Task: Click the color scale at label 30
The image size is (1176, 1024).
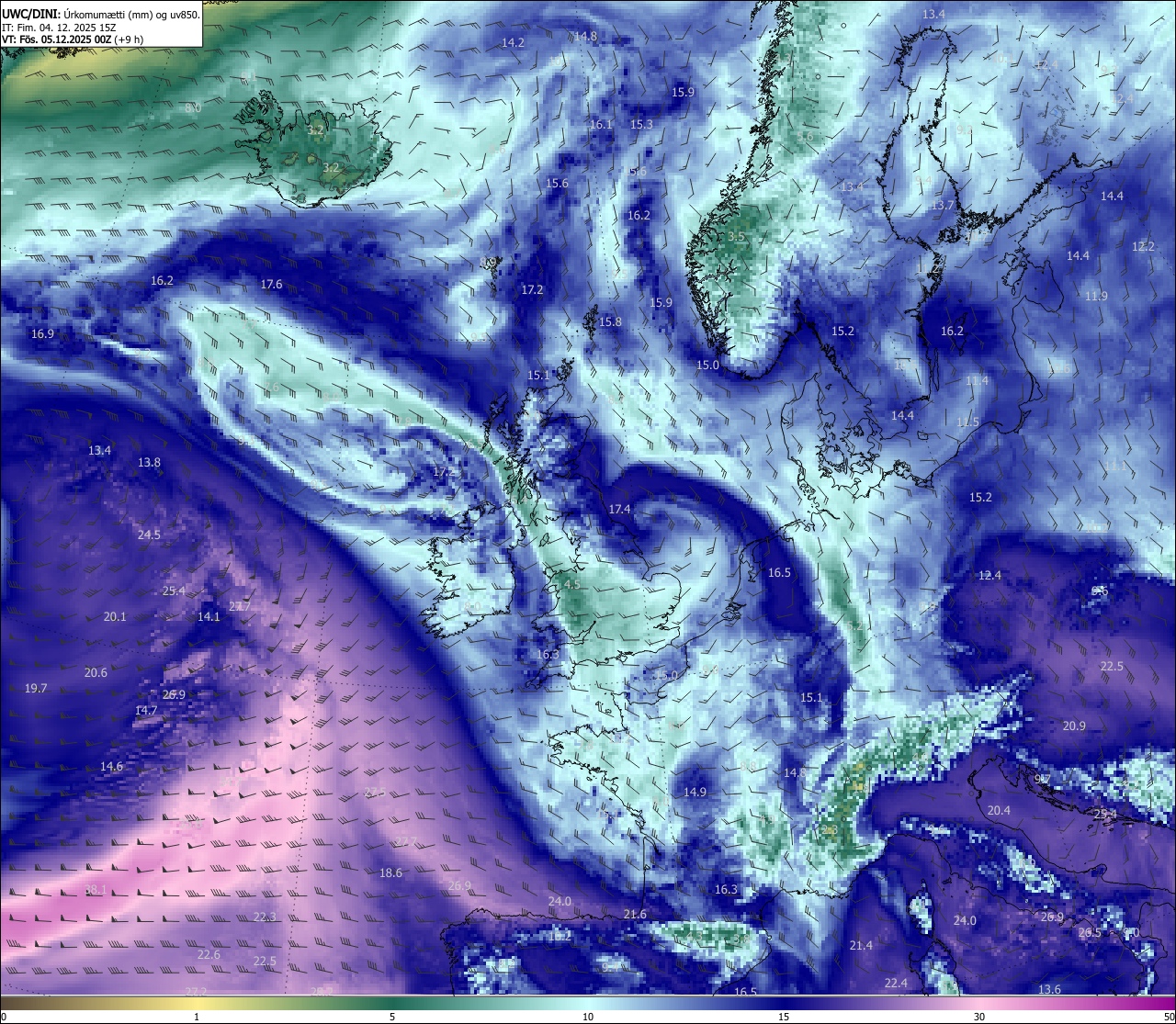Action: pyautogui.click(x=979, y=1017)
